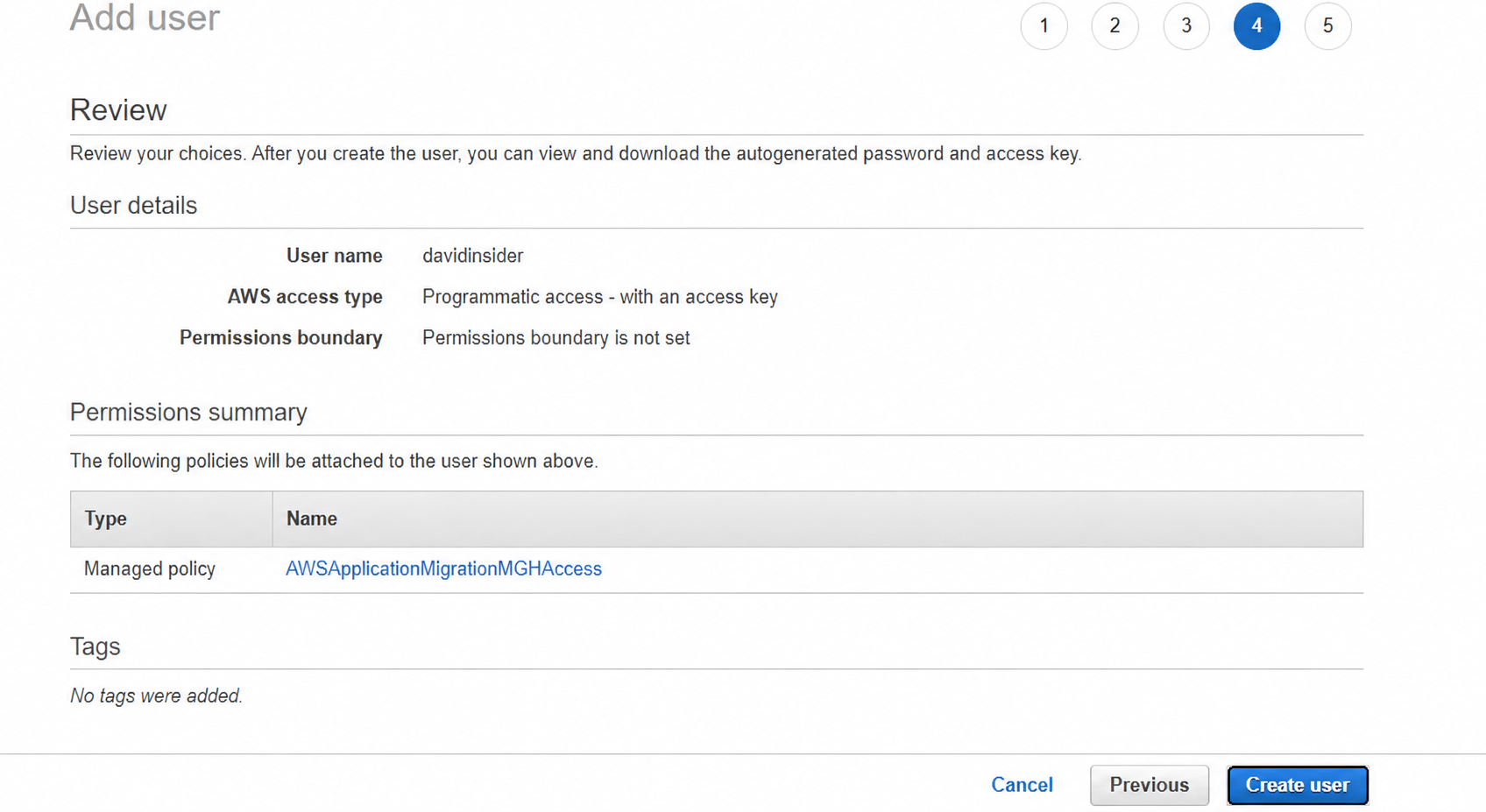Click 'No tags were added.' text
The image size is (1486, 812).
156,695
